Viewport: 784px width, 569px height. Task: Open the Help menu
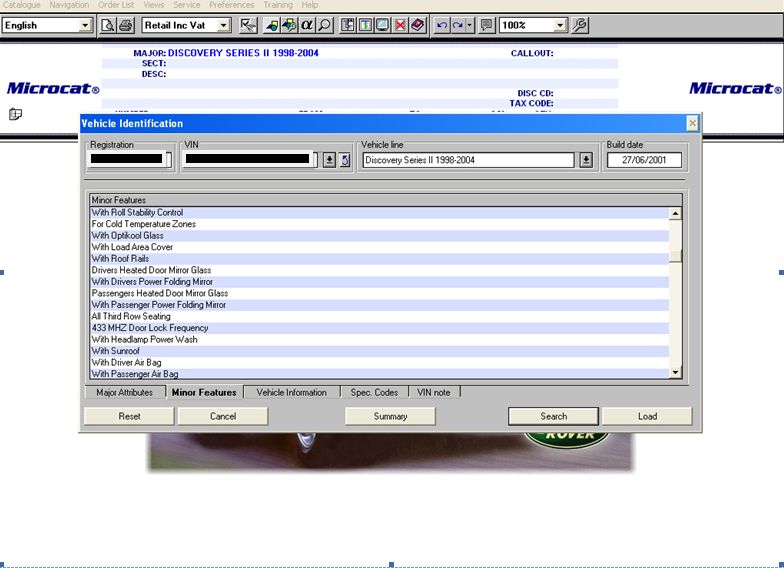tap(310, 5)
